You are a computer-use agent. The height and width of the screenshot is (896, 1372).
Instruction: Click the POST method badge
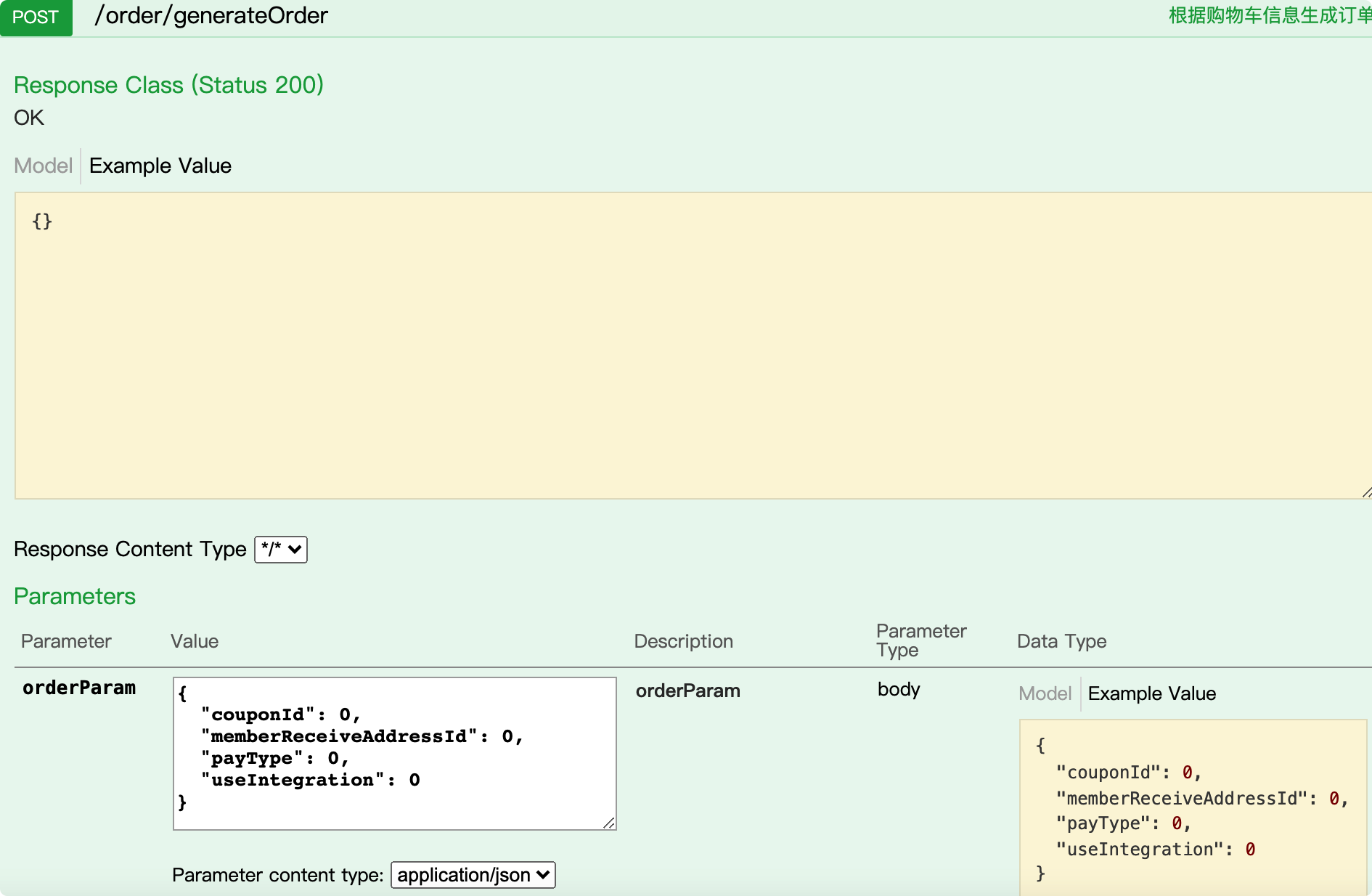[36, 17]
